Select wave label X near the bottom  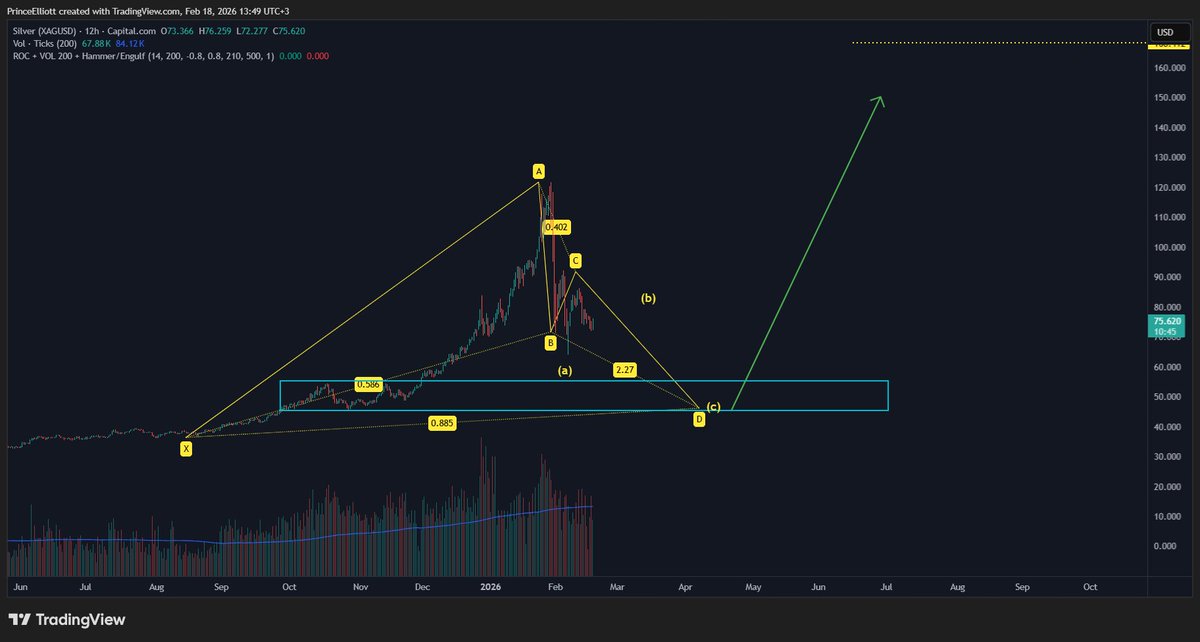tap(186, 449)
